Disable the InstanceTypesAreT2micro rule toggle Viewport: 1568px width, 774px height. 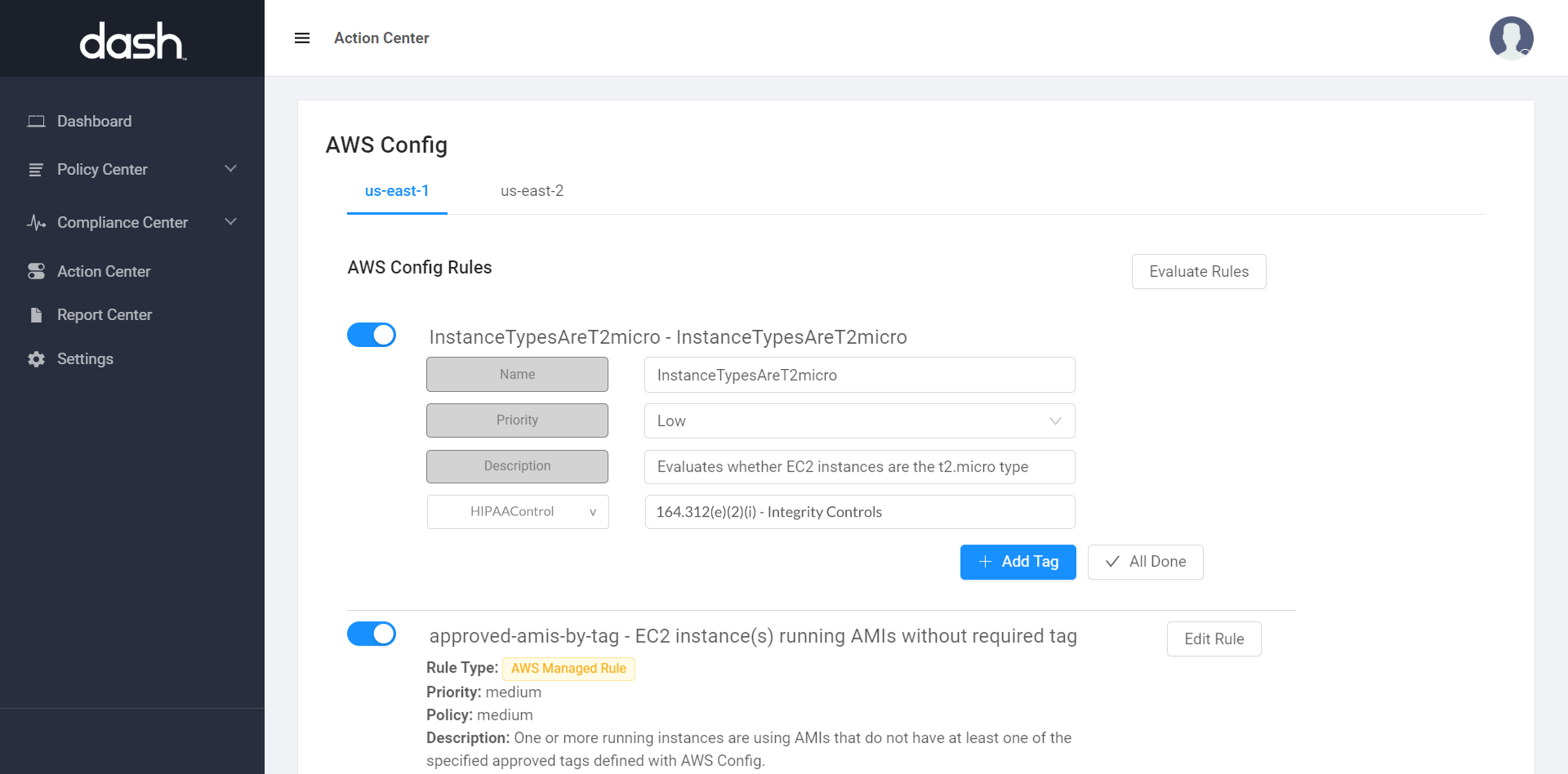pos(372,335)
